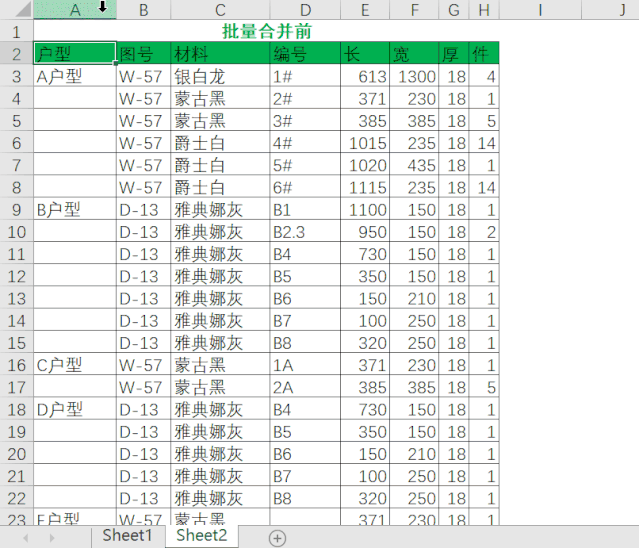Select cell 2# in 编号 column

[x=305, y=98]
